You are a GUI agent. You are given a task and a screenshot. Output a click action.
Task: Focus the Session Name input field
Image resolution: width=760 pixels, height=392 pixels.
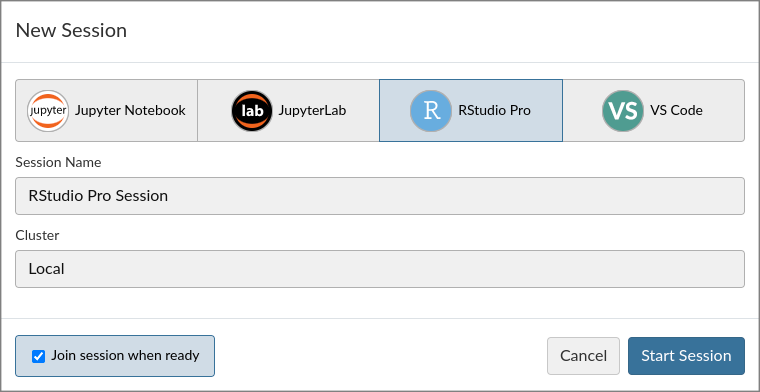click(x=380, y=196)
